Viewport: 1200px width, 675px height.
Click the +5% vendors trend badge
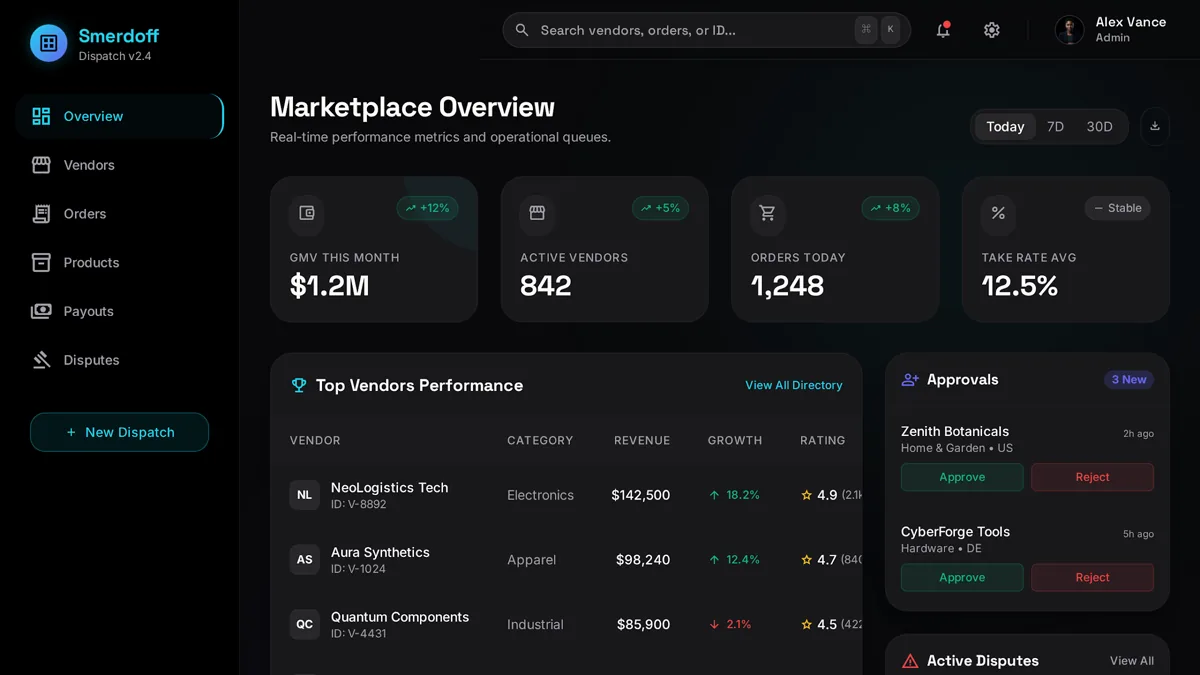pos(660,208)
